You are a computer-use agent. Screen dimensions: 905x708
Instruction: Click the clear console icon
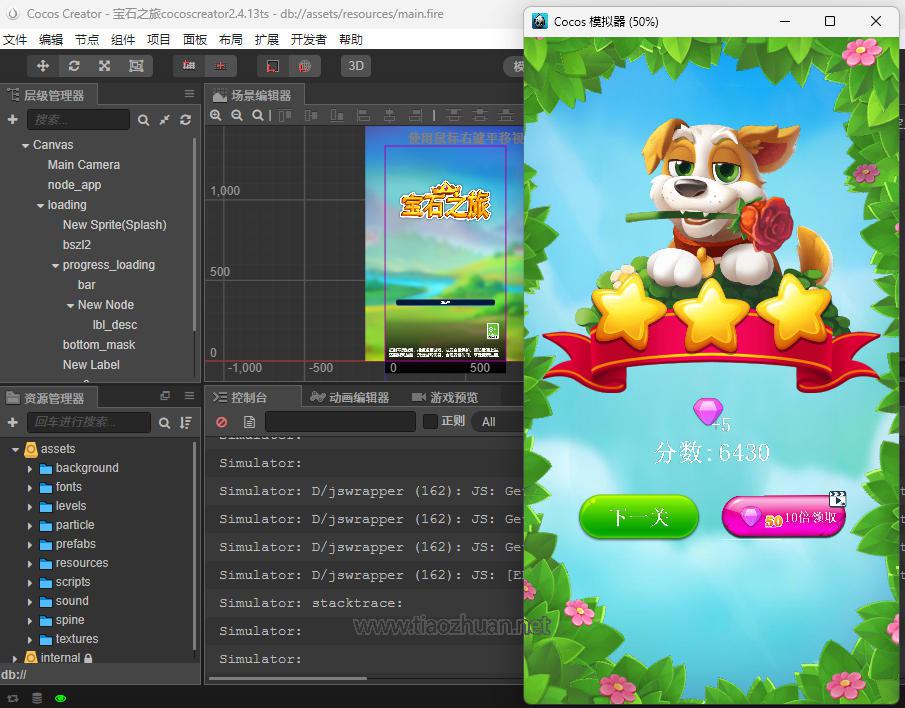[x=221, y=421]
